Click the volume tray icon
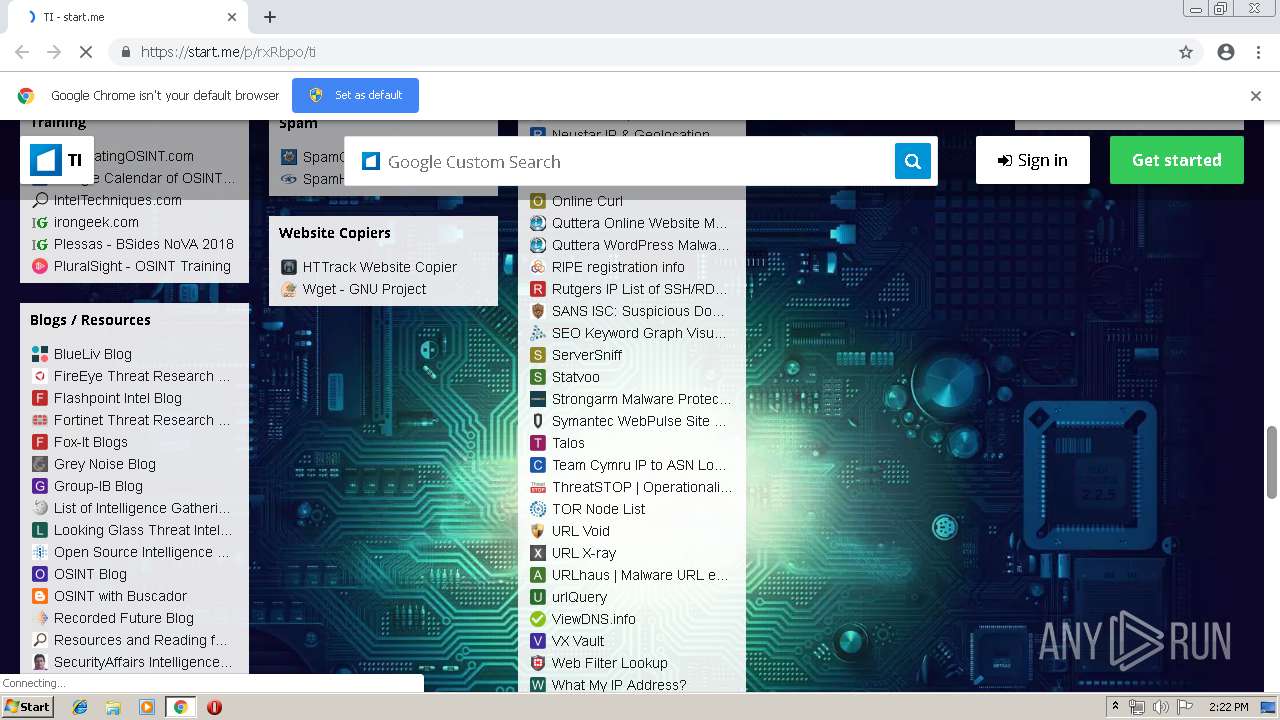The height and width of the screenshot is (720, 1280). pos(1161,707)
